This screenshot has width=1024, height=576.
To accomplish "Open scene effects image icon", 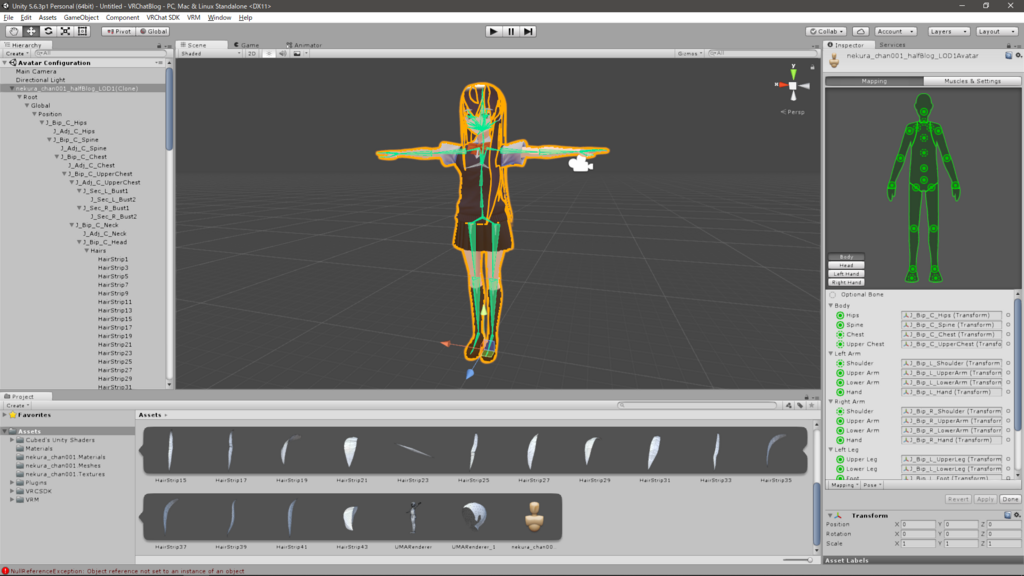I will point(297,54).
